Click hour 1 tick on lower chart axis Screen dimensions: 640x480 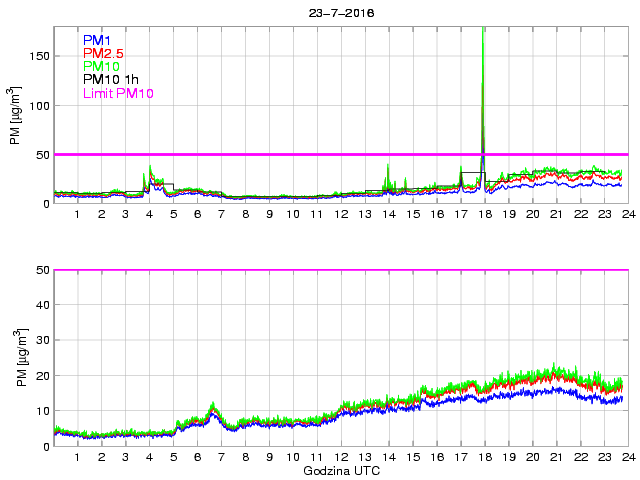coord(78,457)
